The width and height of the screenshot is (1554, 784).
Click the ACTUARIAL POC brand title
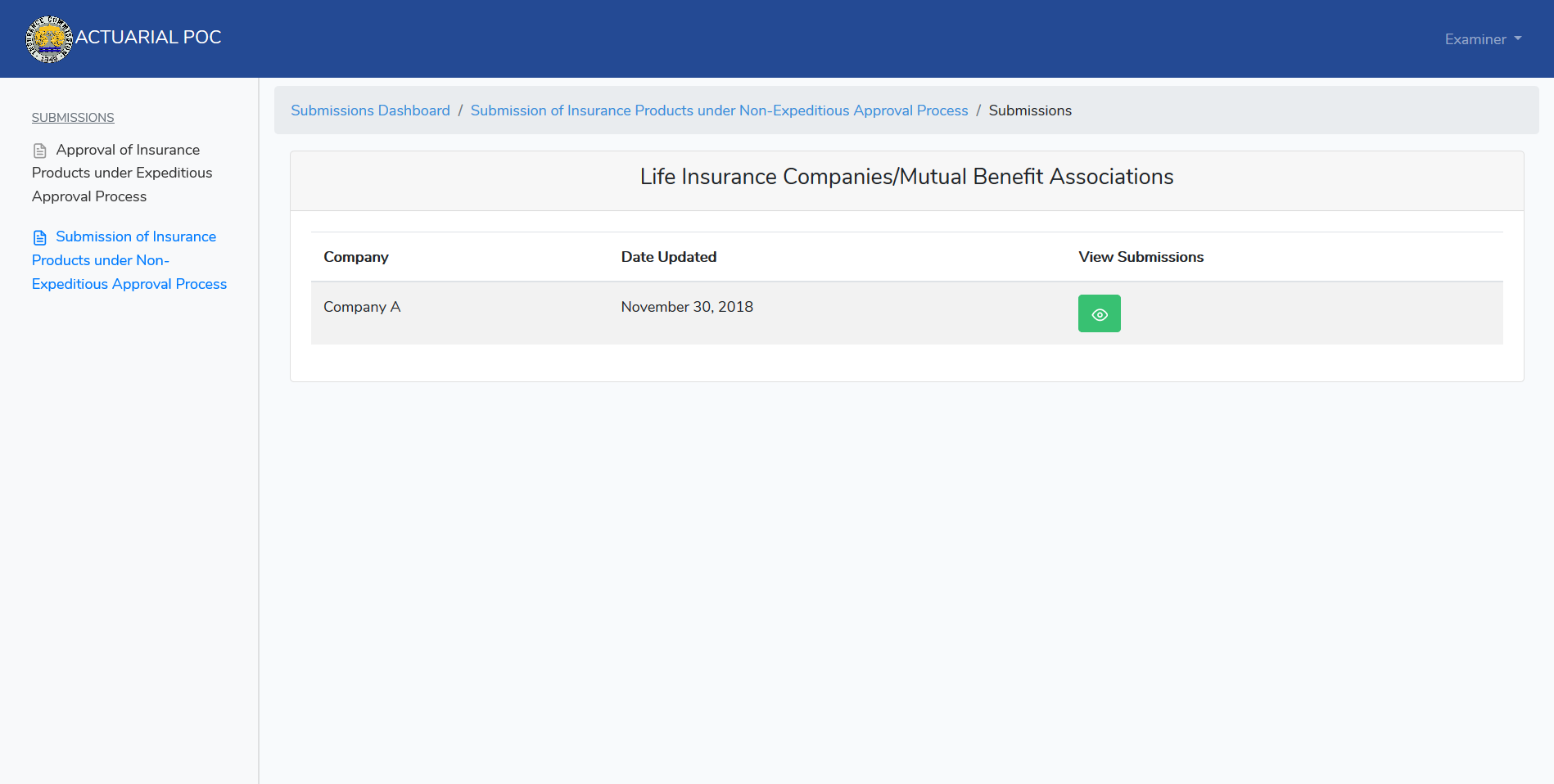[x=148, y=38]
